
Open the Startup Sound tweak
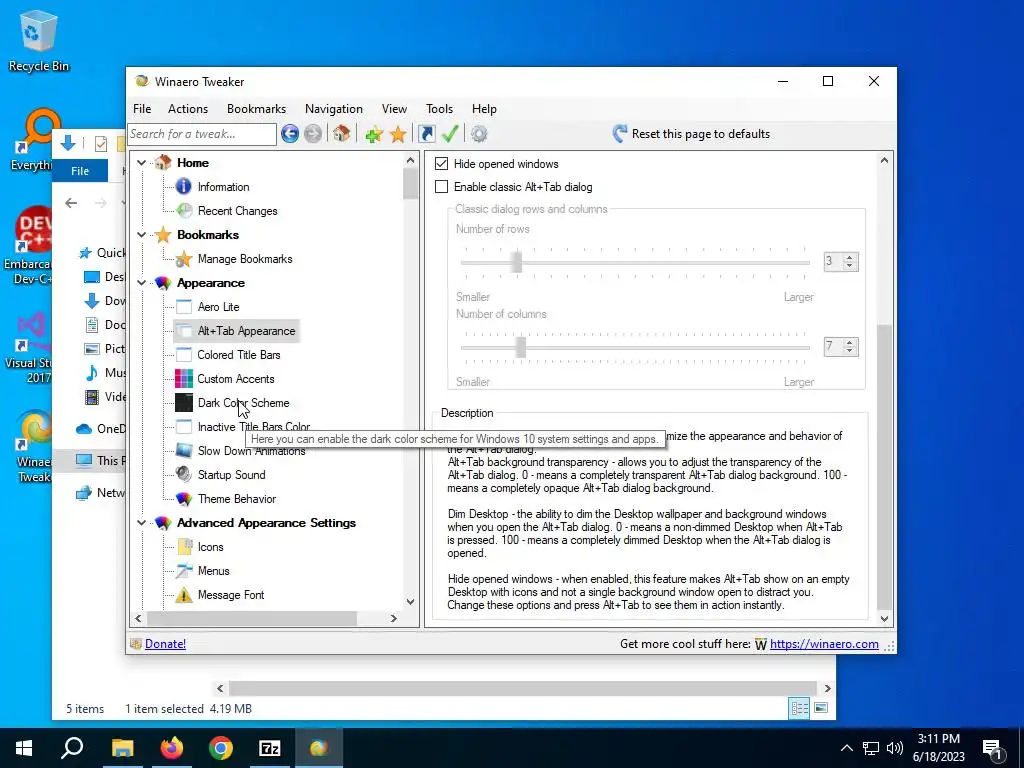click(x=231, y=475)
